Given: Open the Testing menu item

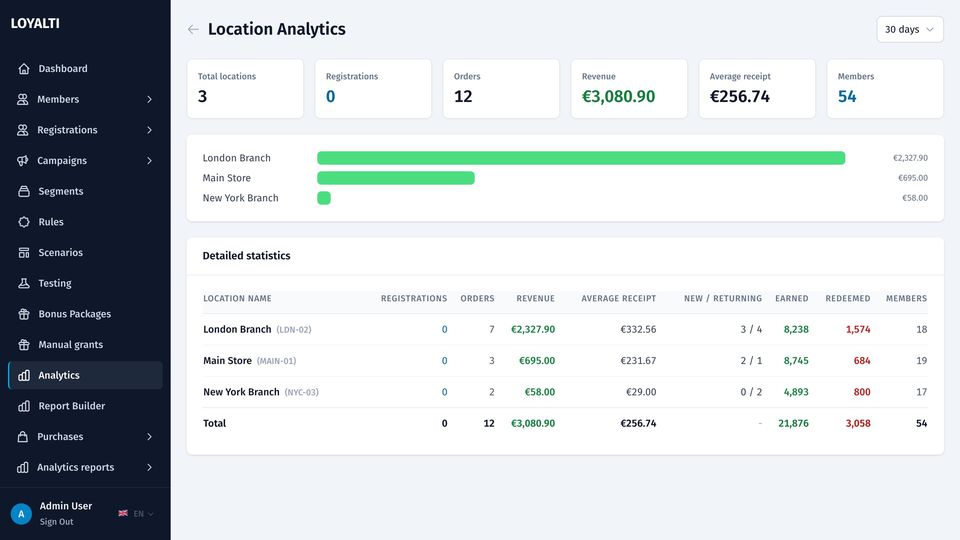Looking at the screenshot, I should click(x=85, y=283).
